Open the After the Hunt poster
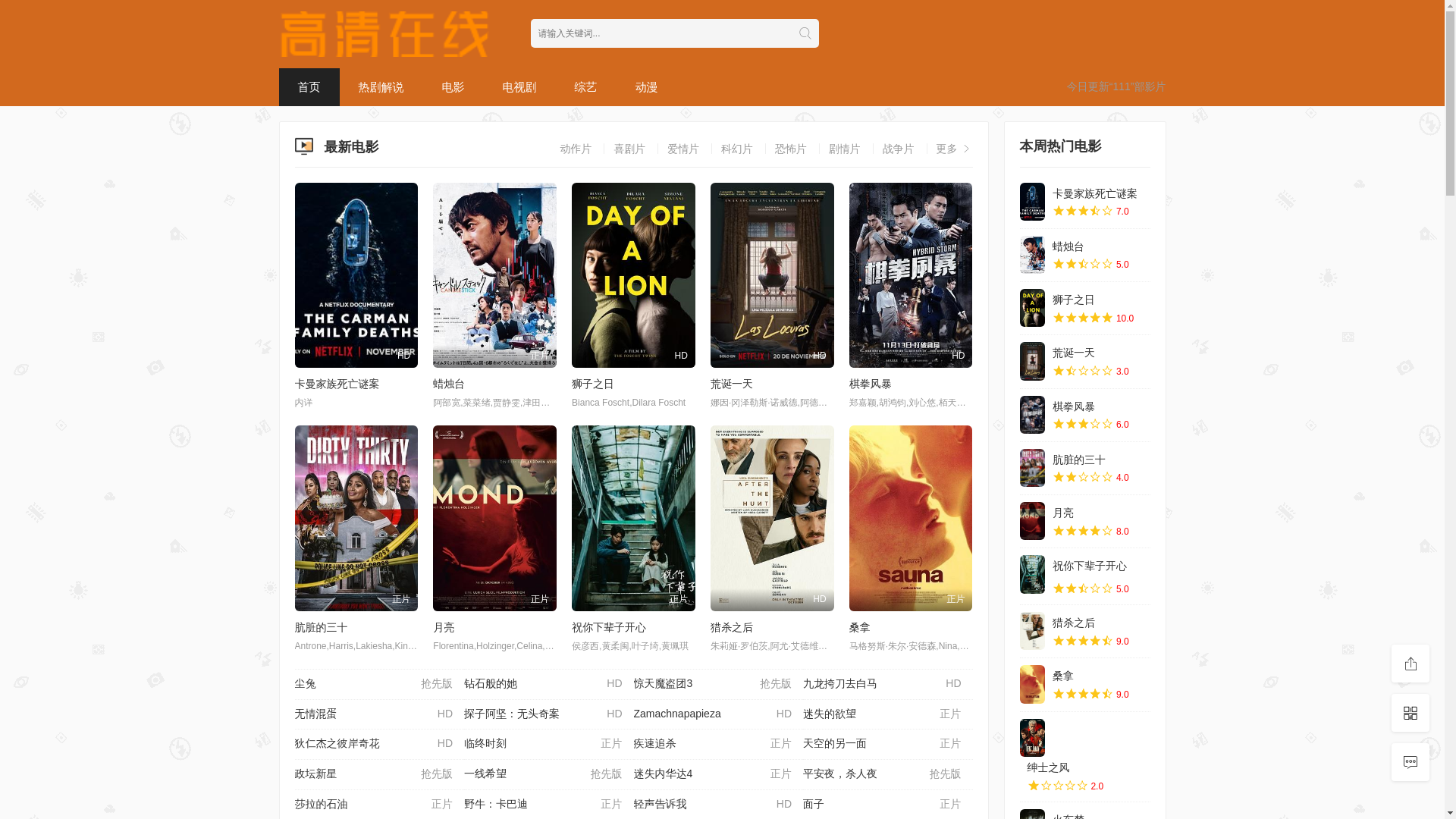The image size is (1456, 819). [x=772, y=518]
